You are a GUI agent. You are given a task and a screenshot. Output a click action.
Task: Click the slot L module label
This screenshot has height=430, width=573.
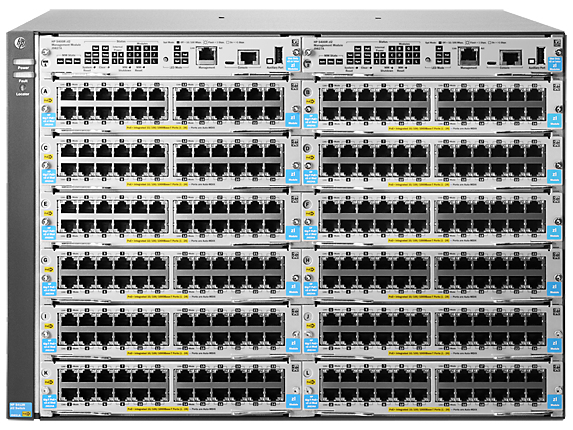[x=308, y=373]
